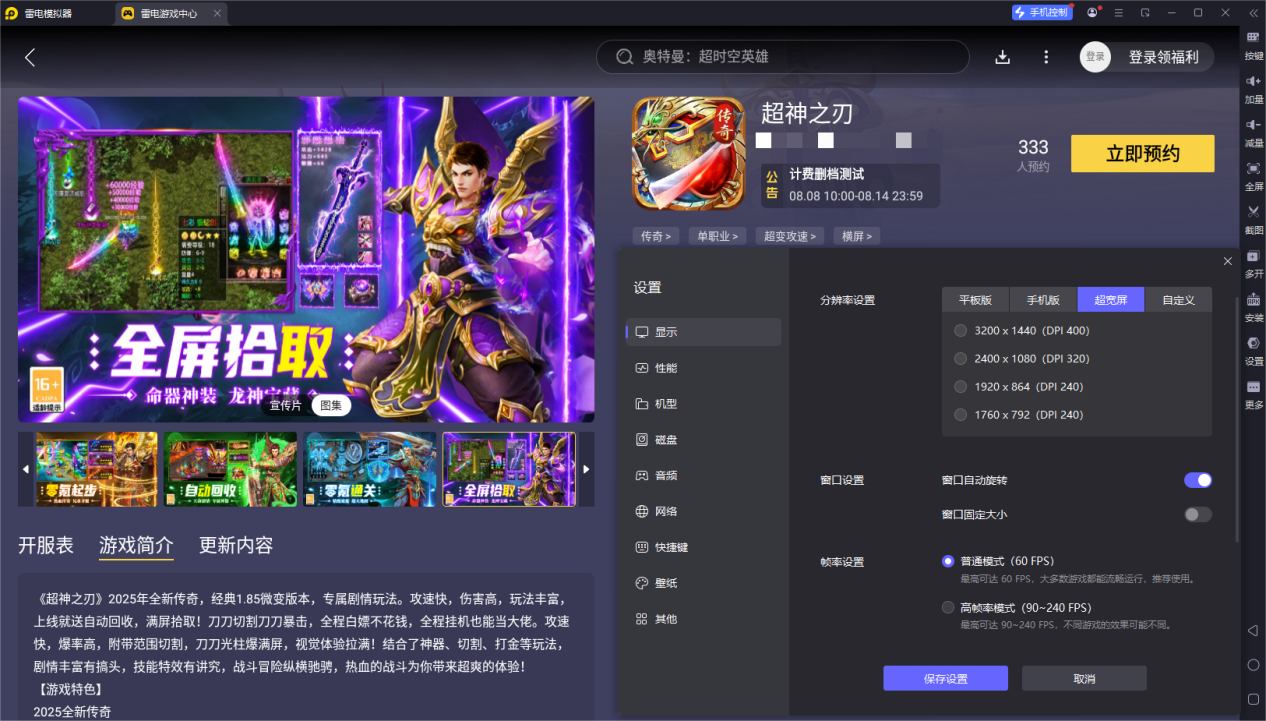The image size is (1266, 721).
Task: Click the Android recent apps square
Action: click(x=1253, y=698)
